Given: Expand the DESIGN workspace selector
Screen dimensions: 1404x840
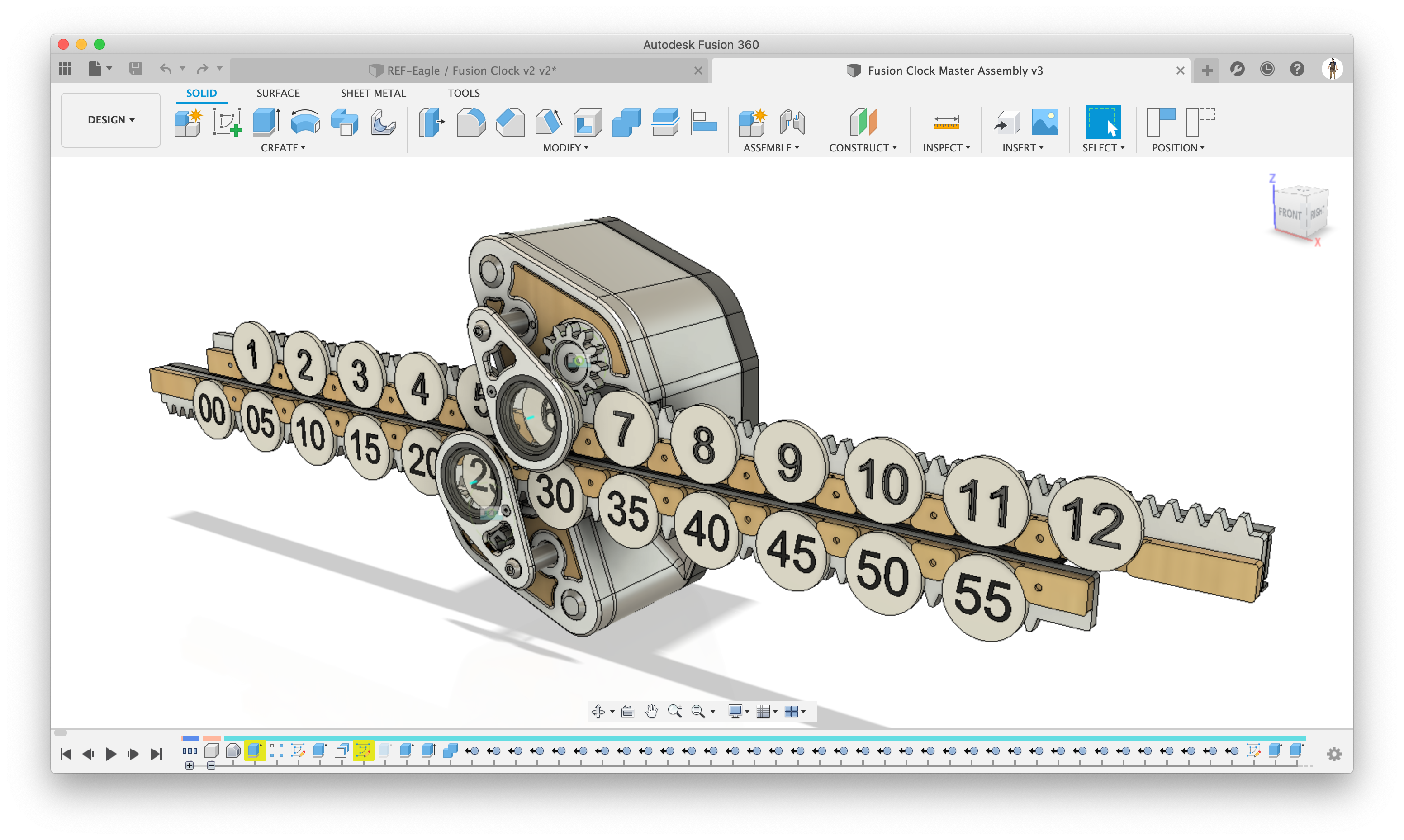Looking at the screenshot, I should [x=111, y=120].
